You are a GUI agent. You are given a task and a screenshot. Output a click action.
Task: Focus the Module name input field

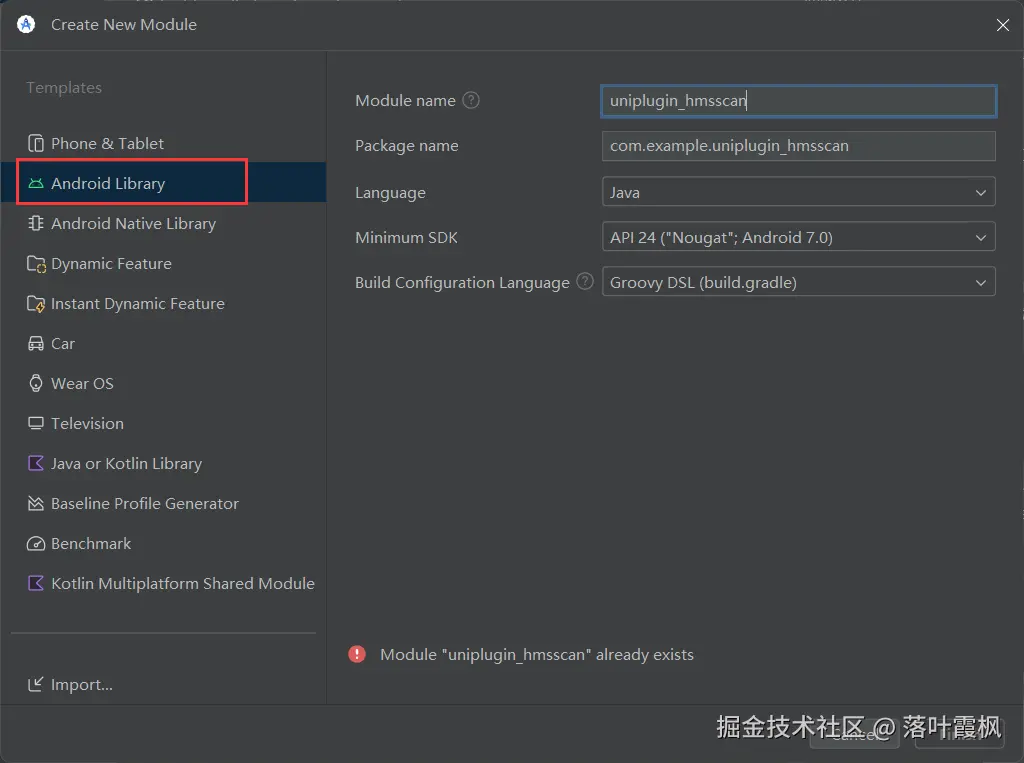(x=798, y=101)
